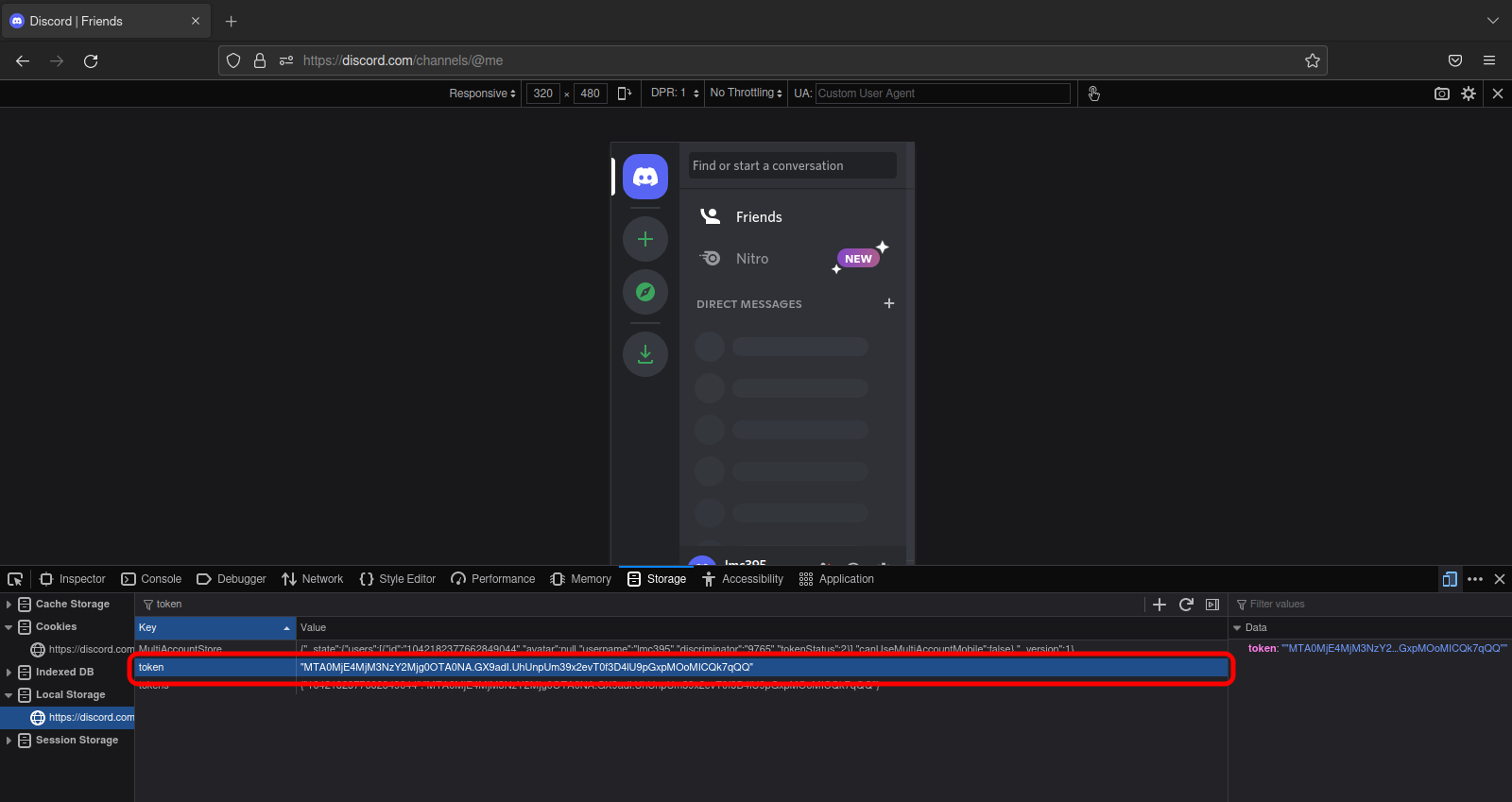Open the Firefox hamburger menu
Image resolution: width=1512 pixels, height=802 pixels.
pos(1489,60)
